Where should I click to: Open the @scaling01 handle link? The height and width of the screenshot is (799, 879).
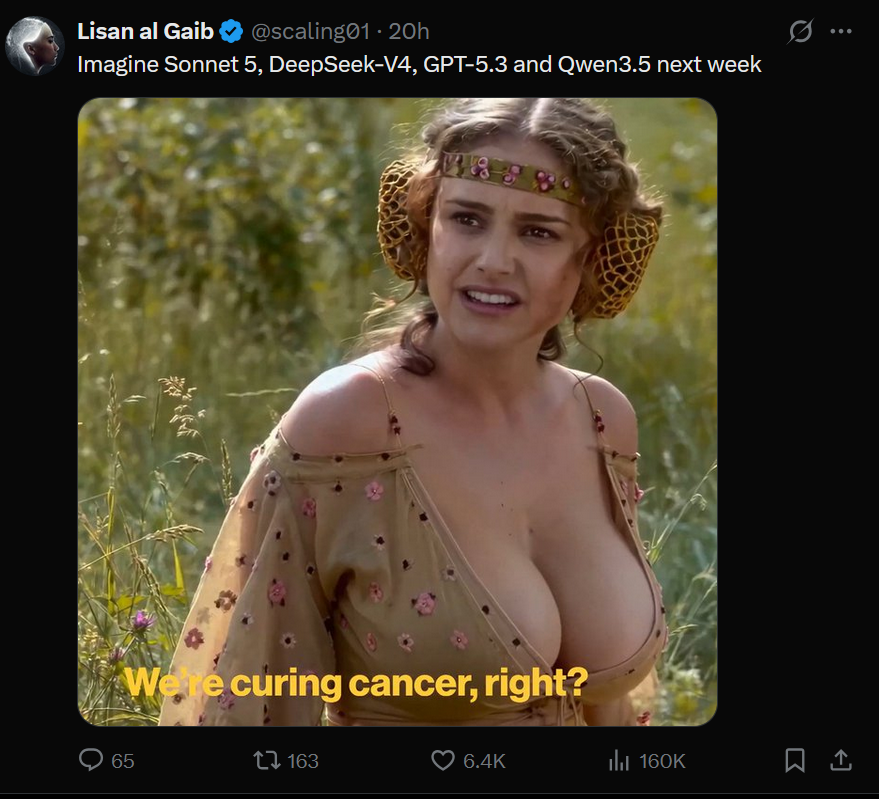click(x=308, y=32)
